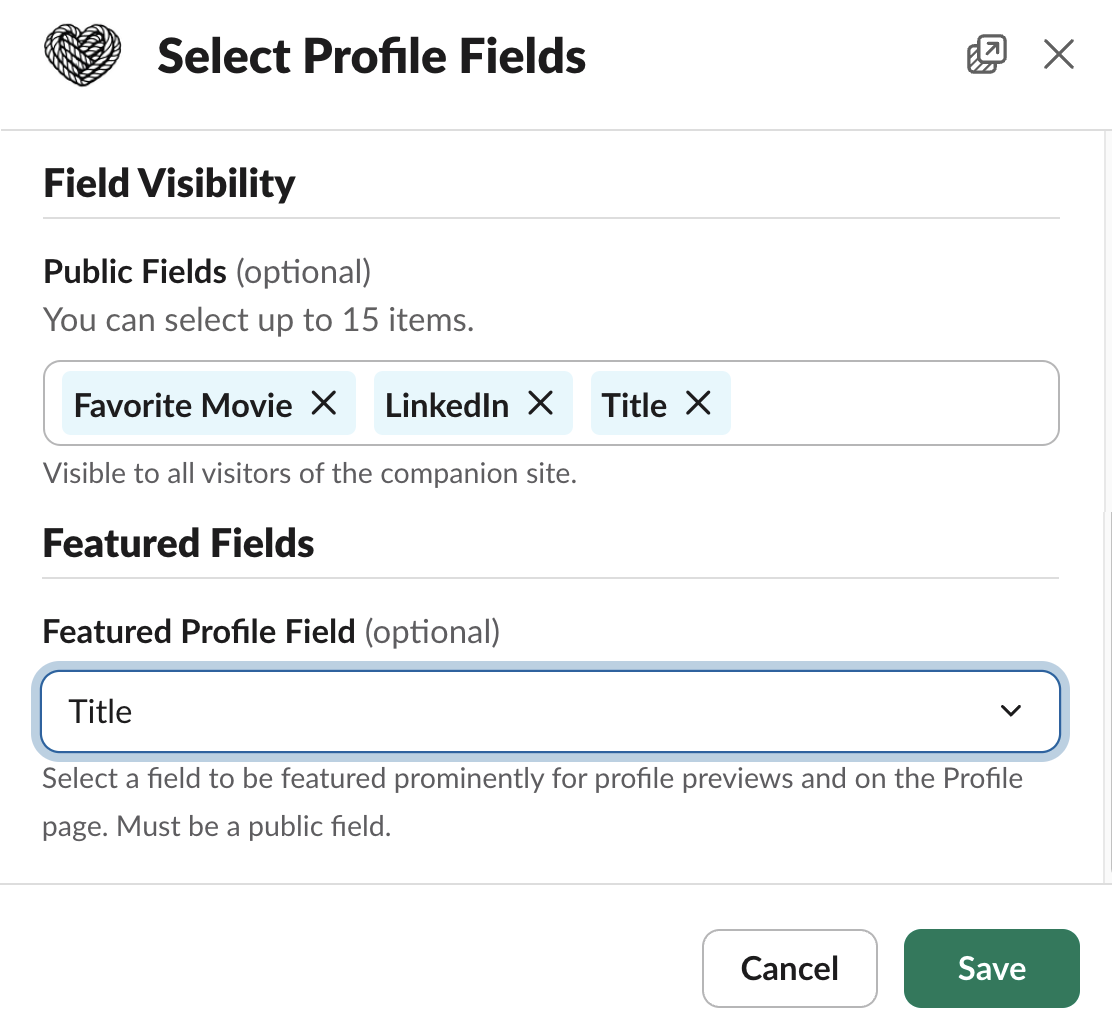
Task: Click the 'select up to 15 items' hint
Action: tap(258, 320)
